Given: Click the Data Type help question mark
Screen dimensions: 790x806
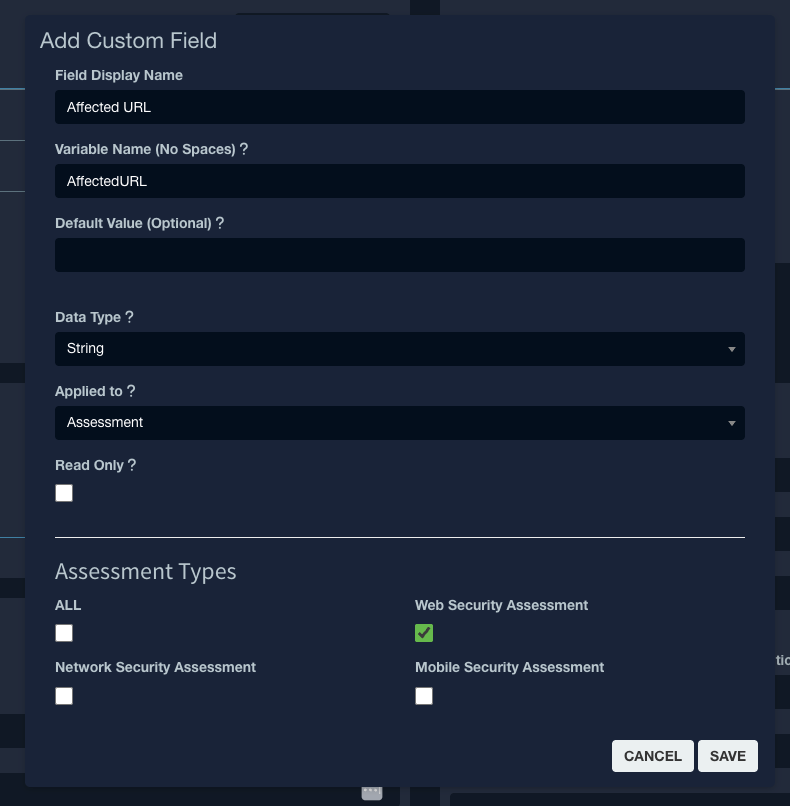Looking at the screenshot, I should (129, 317).
